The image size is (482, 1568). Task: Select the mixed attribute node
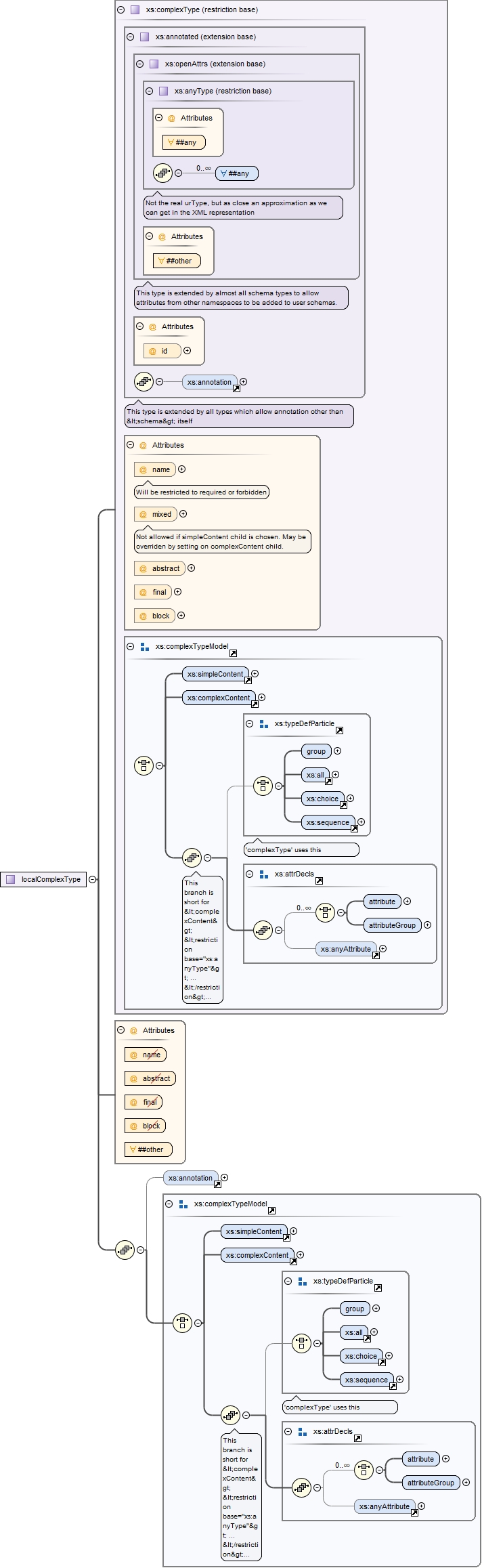tap(156, 514)
